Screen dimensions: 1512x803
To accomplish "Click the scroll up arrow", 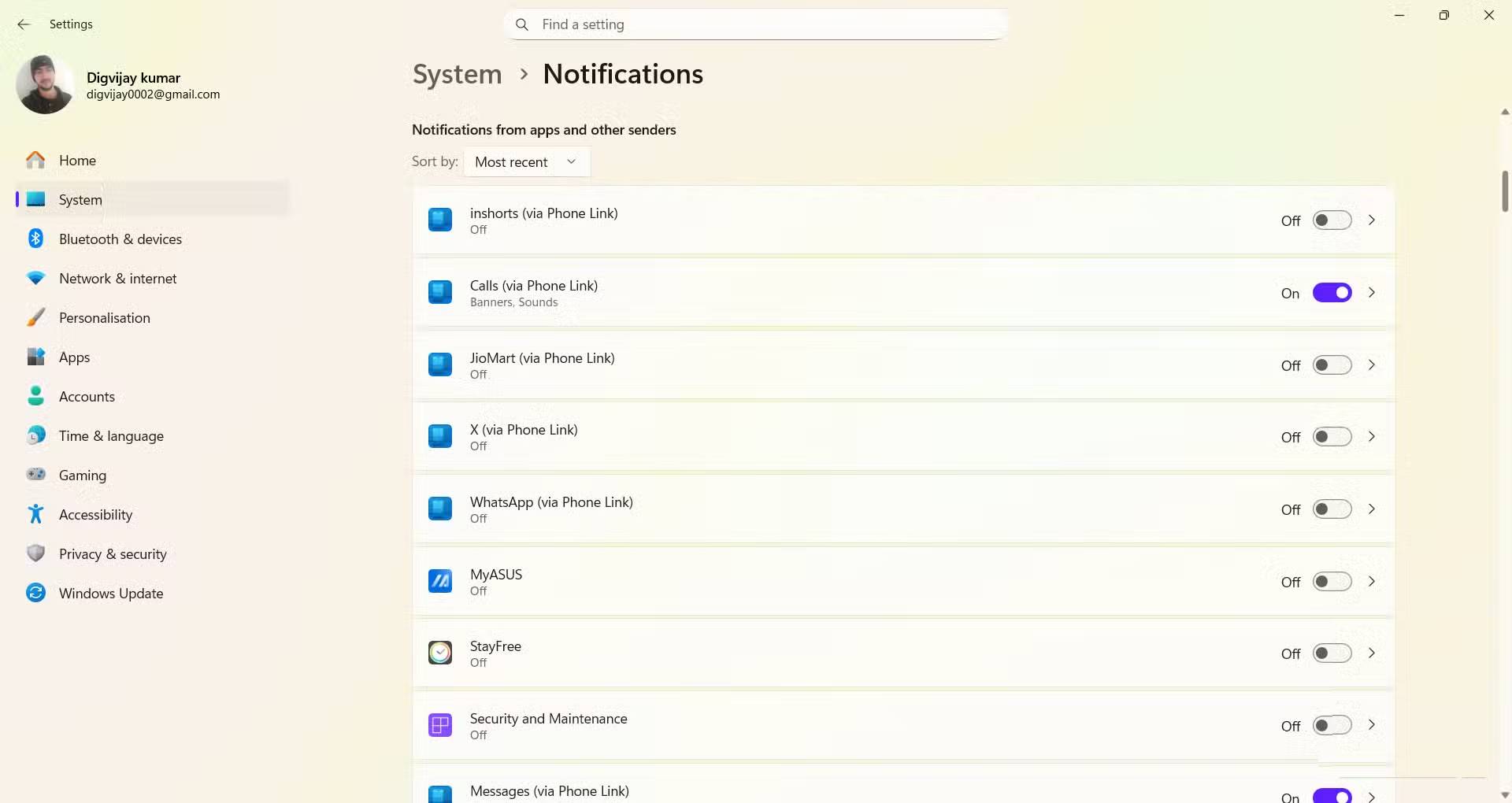I will click(1505, 112).
